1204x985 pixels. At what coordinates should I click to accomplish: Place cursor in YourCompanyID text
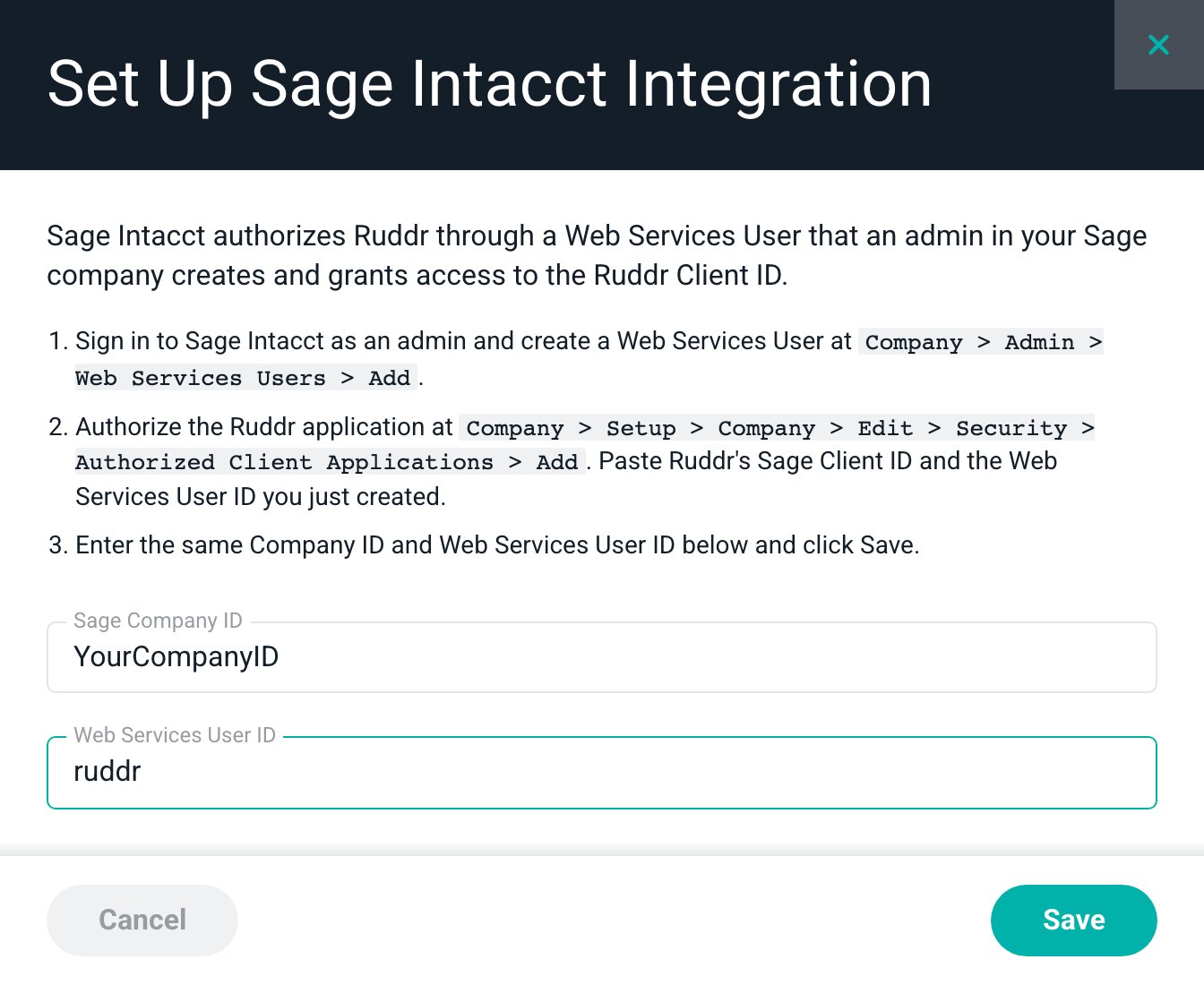tap(176, 657)
